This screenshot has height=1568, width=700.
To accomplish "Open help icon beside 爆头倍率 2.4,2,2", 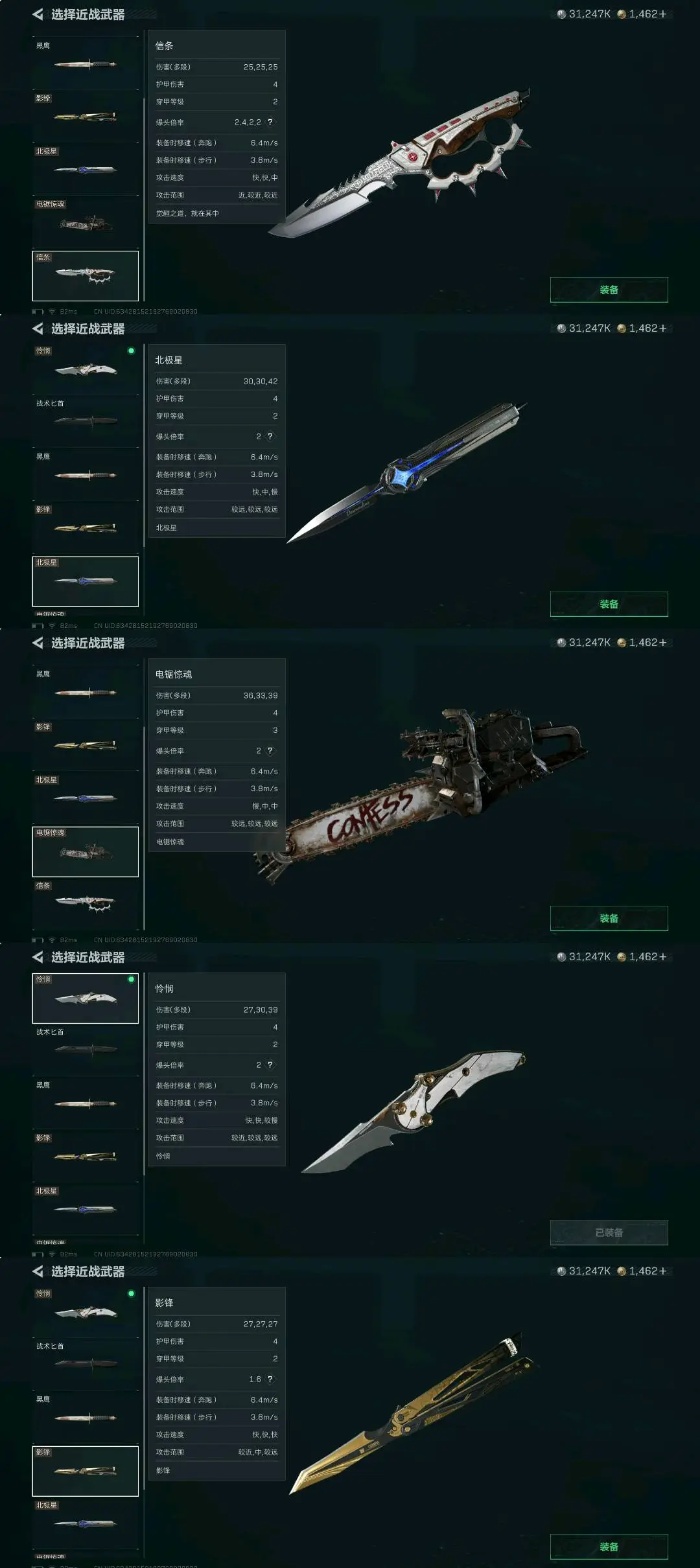I will [270, 122].
